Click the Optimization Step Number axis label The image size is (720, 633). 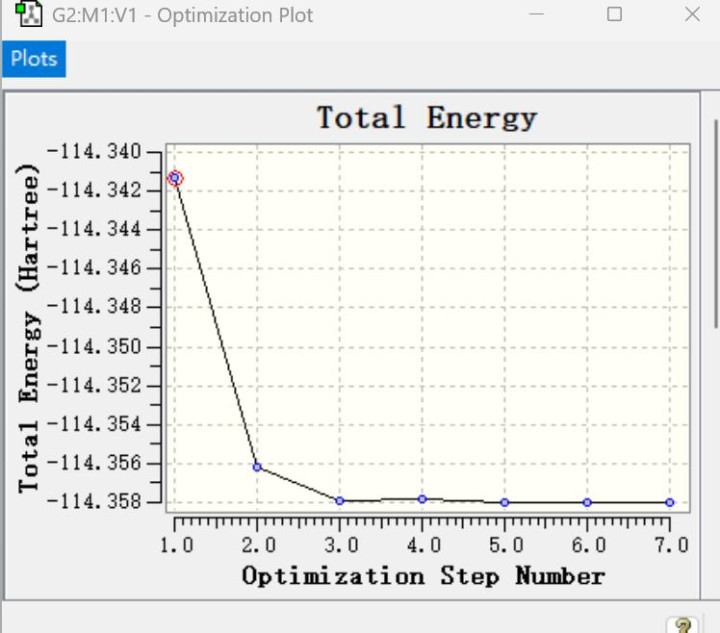pos(423,576)
